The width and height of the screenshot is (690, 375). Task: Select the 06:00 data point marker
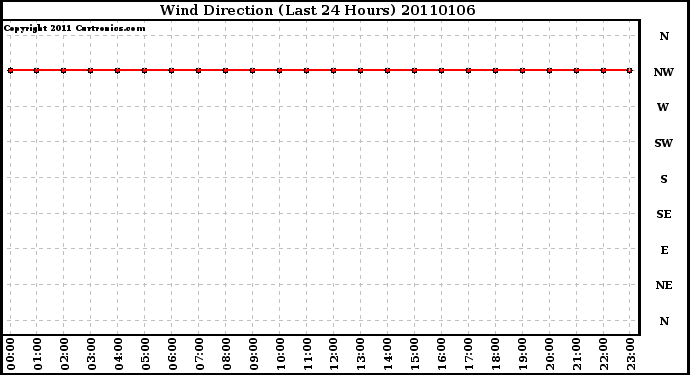click(x=172, y=70)
